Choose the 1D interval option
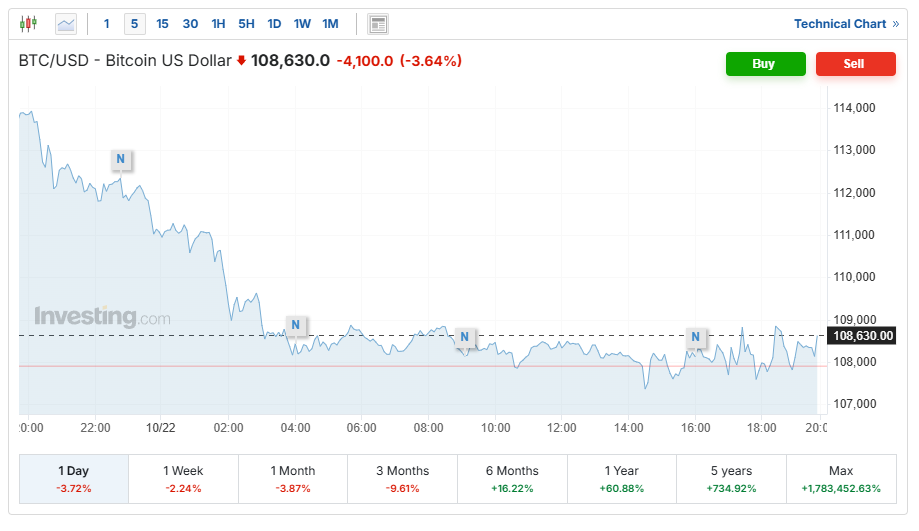This screenshot has height=531, width=919. tap(274, 24)
